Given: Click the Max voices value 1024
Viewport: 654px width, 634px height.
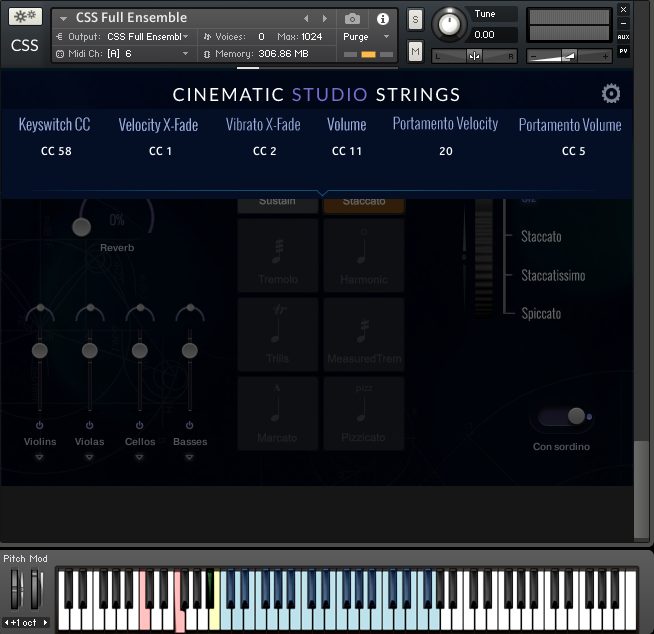Looking at the screenshot, I should 312,37.
